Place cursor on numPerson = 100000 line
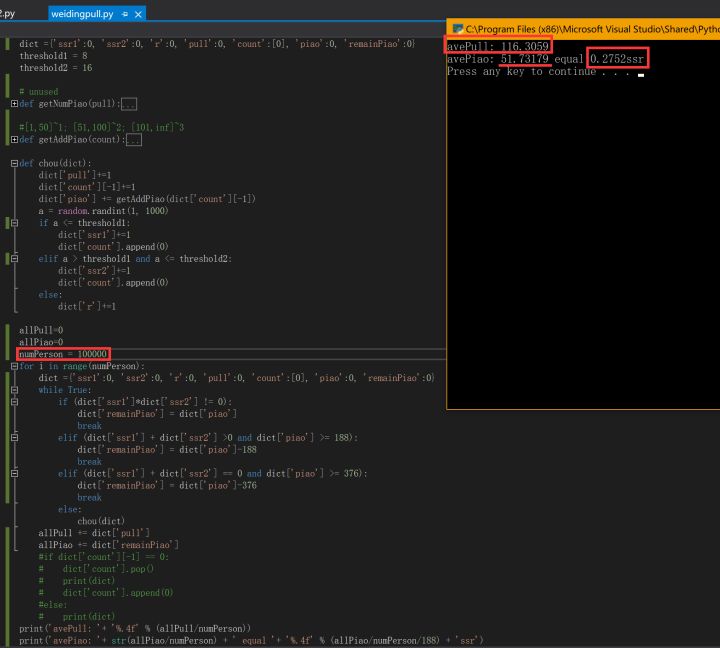Viewport: 720px width, 648px height. (64, 354)
